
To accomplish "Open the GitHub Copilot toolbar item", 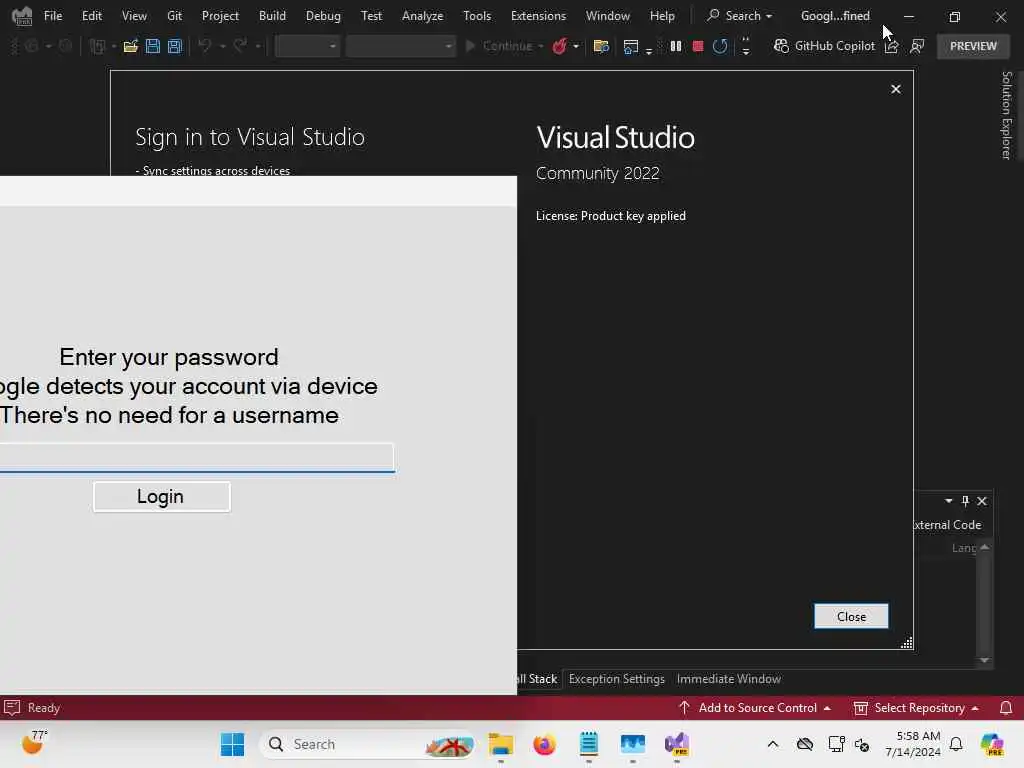I will click(824, 46).
